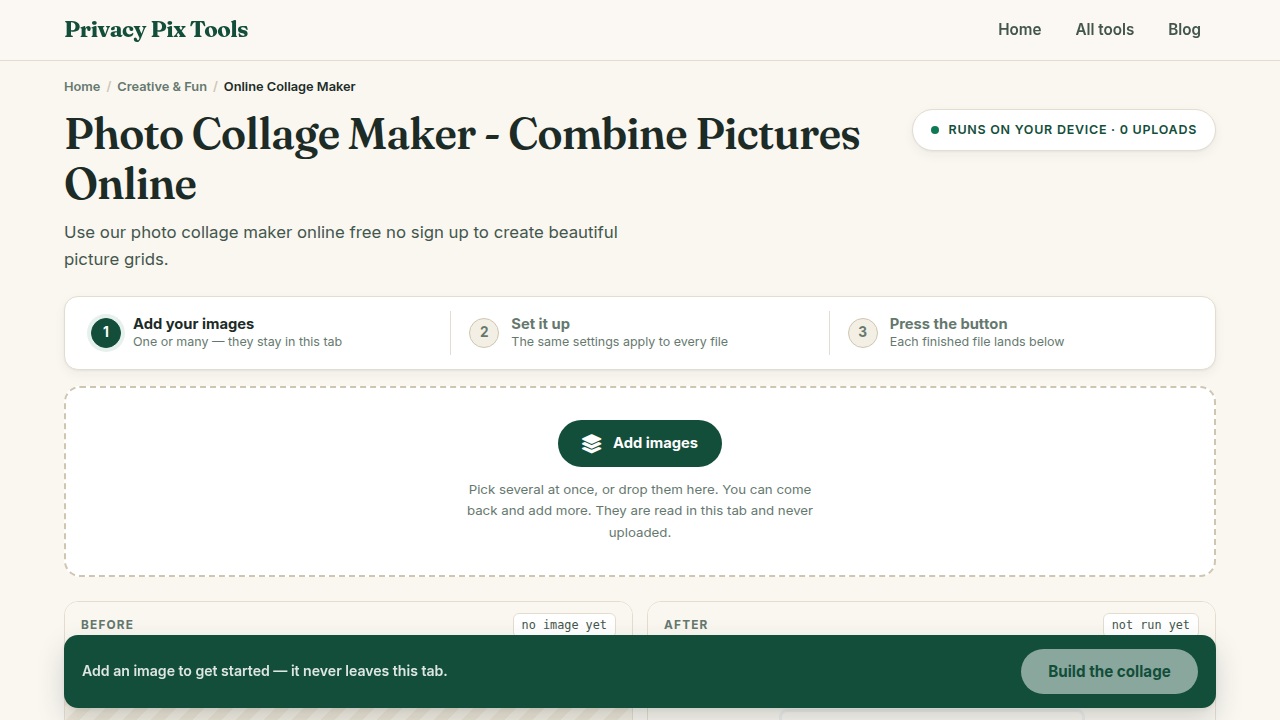Select step 1 number circle
This screenshot has width=1280, height=720.
click(106, 333)
